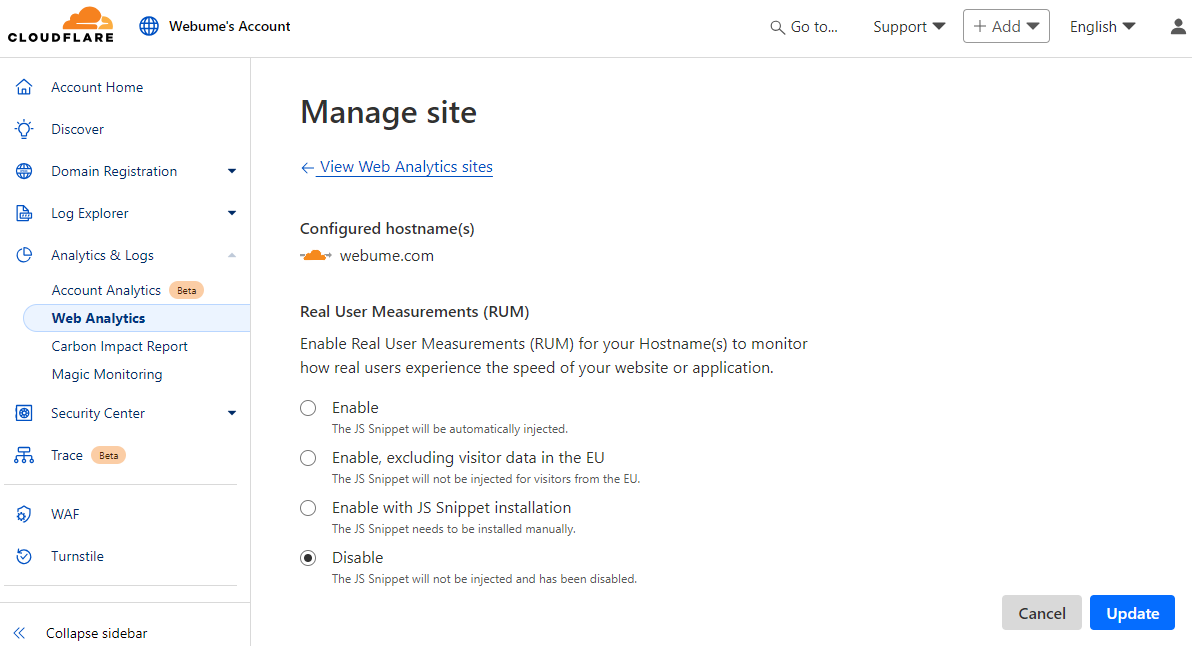
Task: Choose Enable, excluding visitor data in the EU
Action: coord(308,458)
